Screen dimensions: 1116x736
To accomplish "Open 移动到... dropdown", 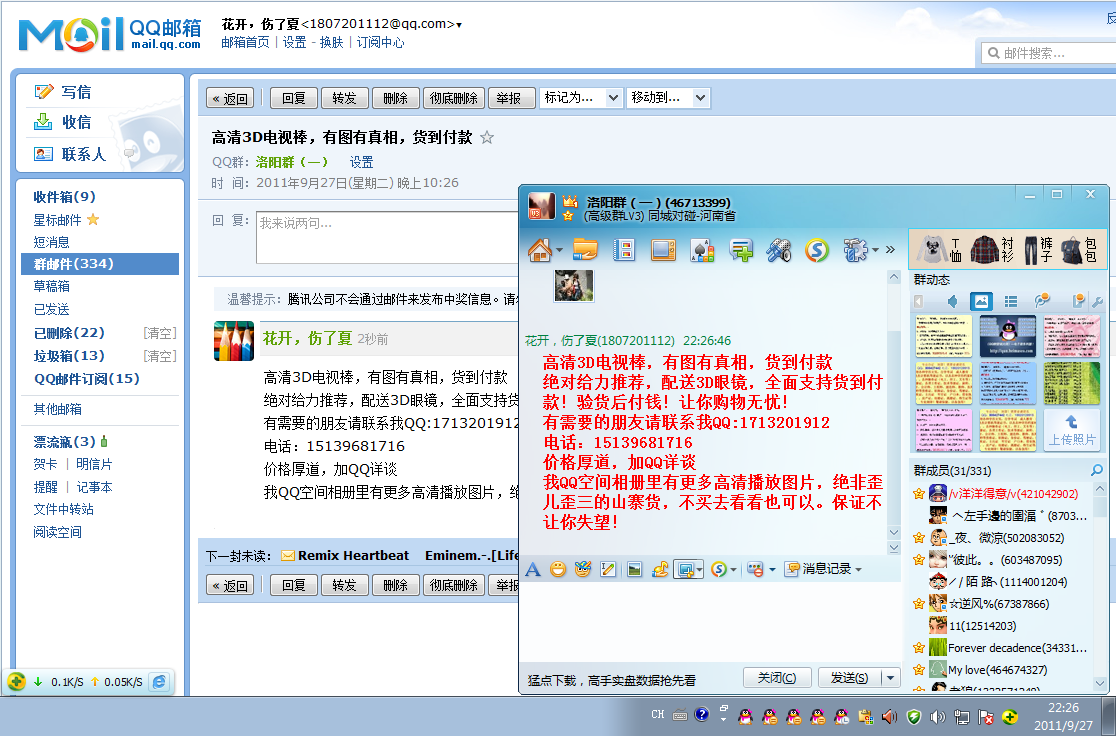I will [668, 98].
